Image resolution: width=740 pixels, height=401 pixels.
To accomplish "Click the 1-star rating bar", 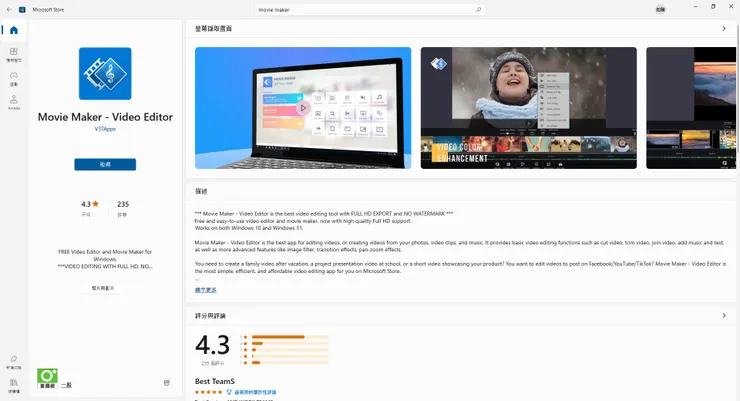I will click(290, 362).
